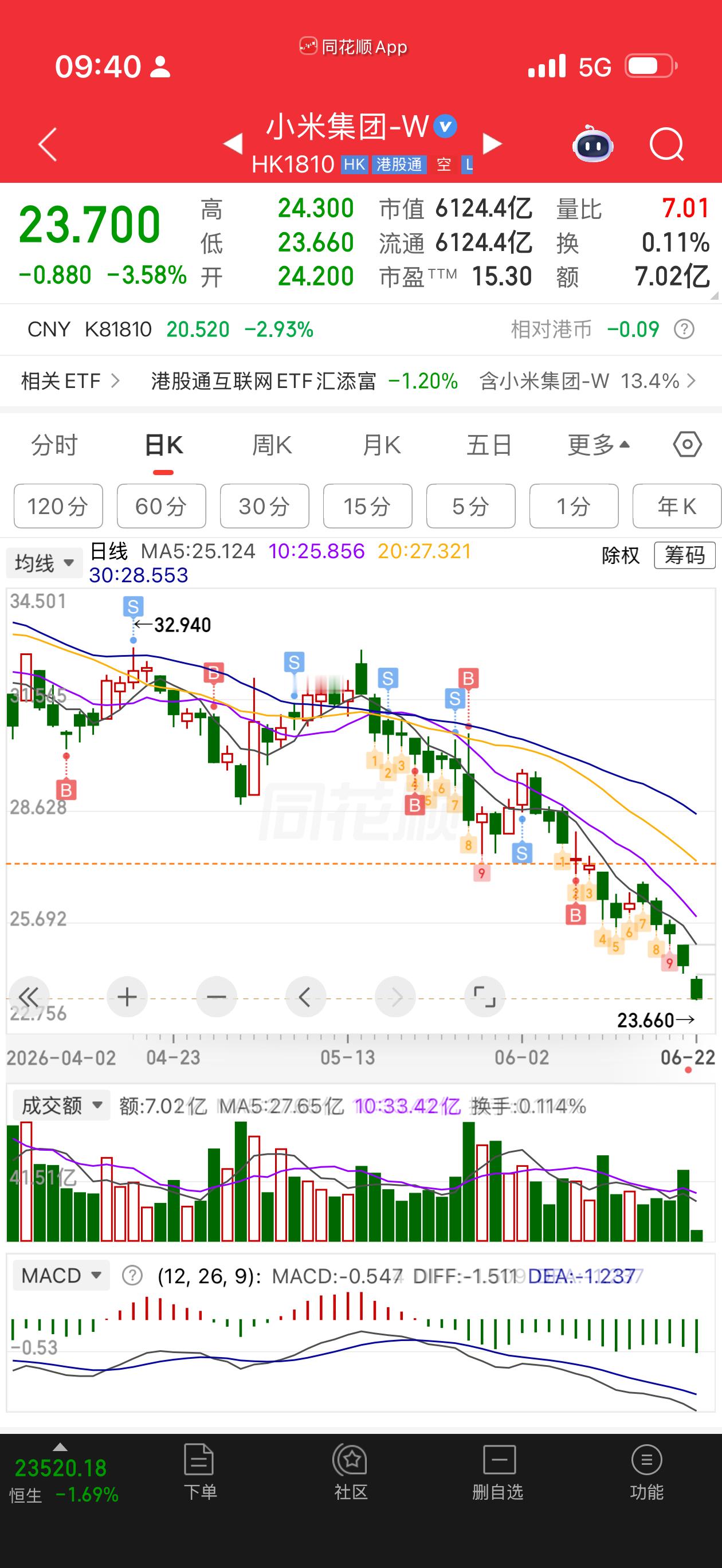This screenshot has width=722, height=1568.
Task: Zoom out chart with minus button
Action: click(217, 997)
